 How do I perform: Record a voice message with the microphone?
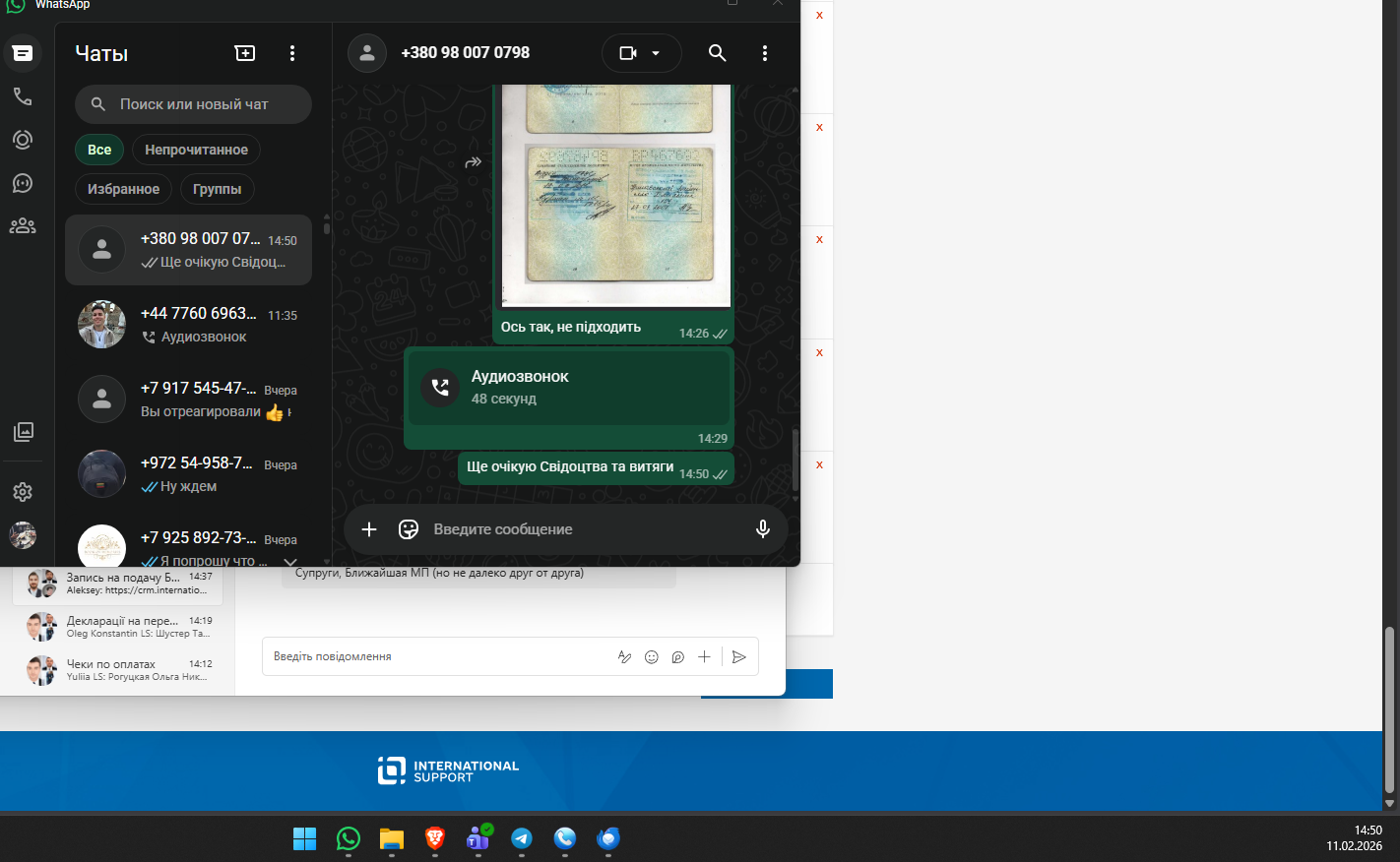[763, 529]
